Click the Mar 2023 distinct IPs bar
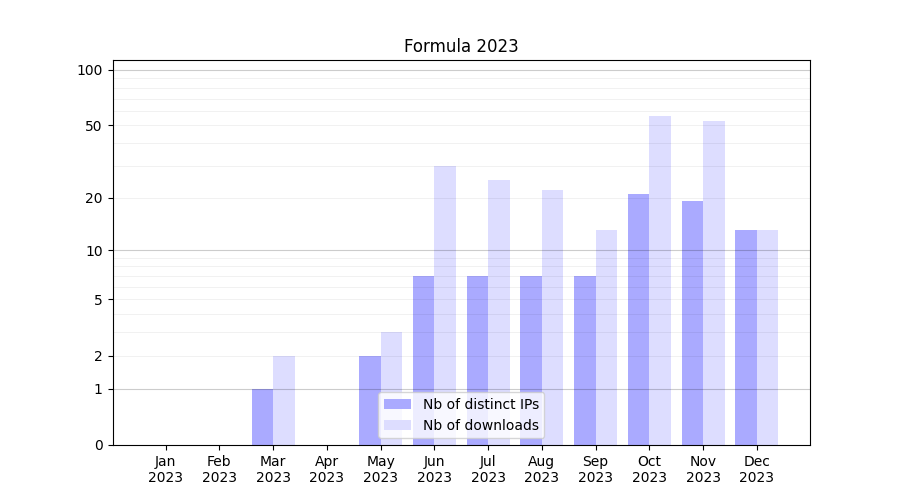Image resolution: width=900 pixels, height=500 pixels. click(262, 417)
